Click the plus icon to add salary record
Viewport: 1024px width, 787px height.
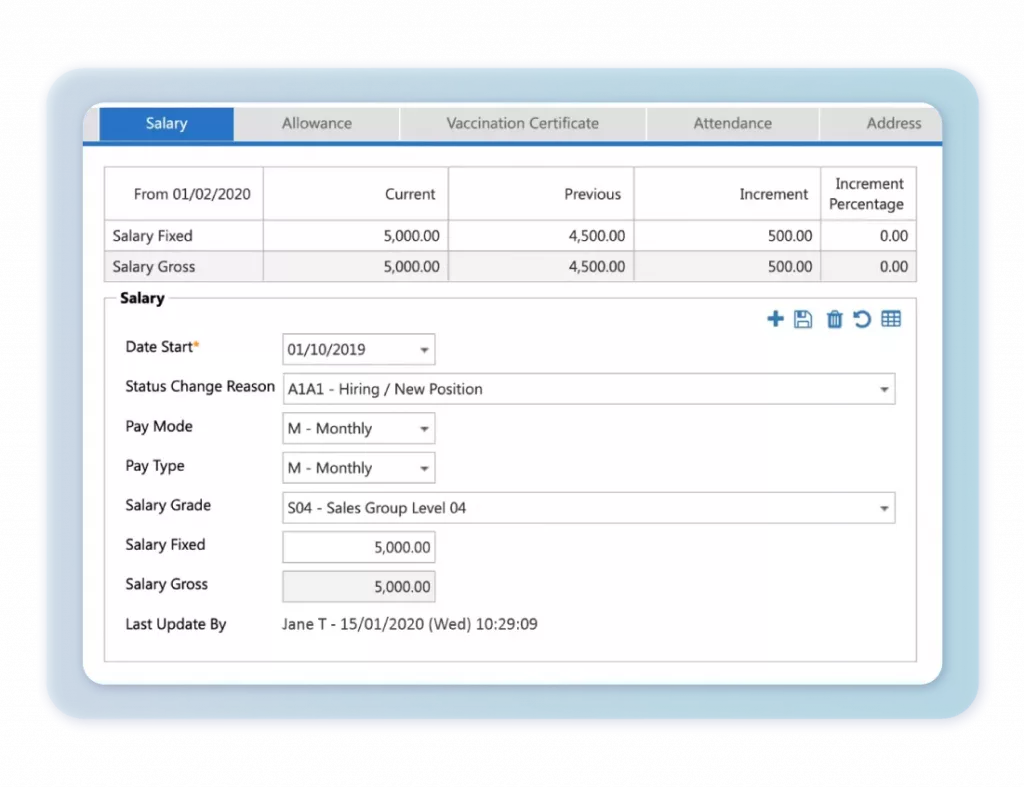pyautogui.click(x=775, y=319)
